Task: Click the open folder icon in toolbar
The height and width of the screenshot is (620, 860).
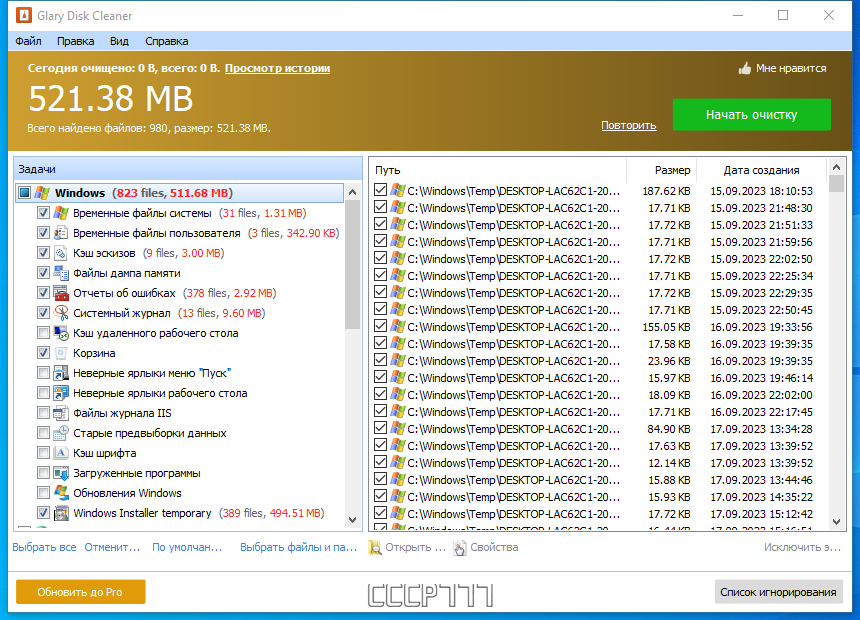Action: tap(375, 548)
